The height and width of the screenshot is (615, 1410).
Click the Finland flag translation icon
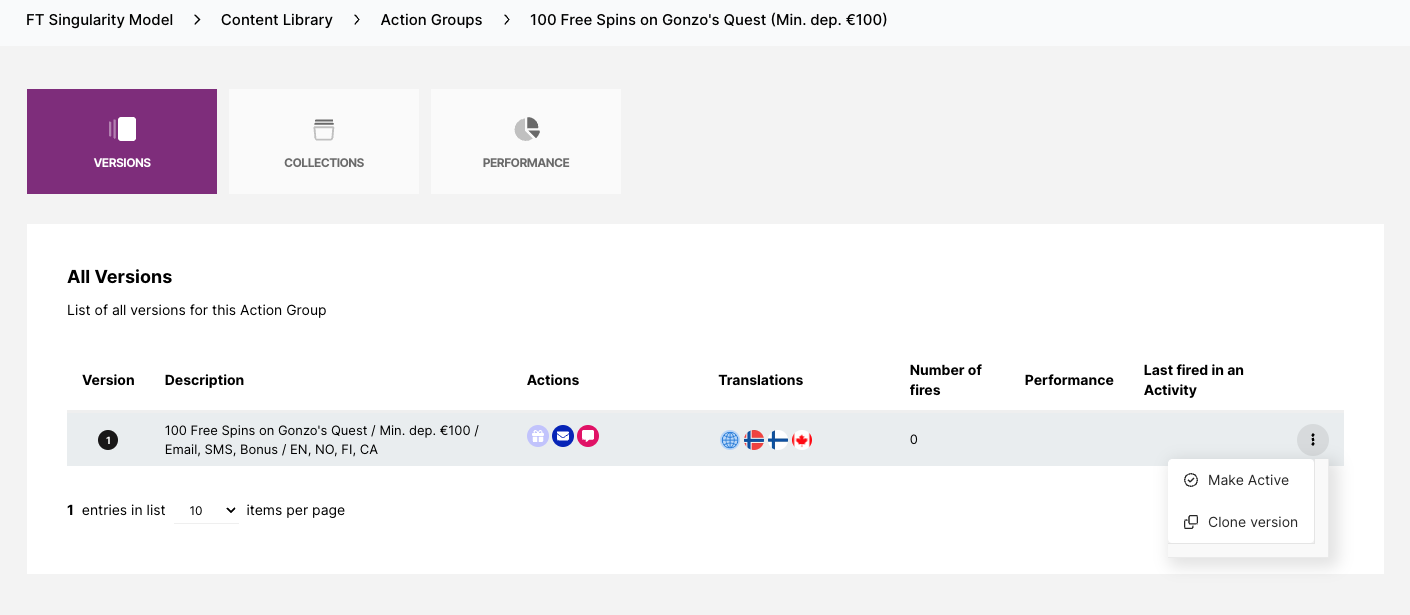778,440
